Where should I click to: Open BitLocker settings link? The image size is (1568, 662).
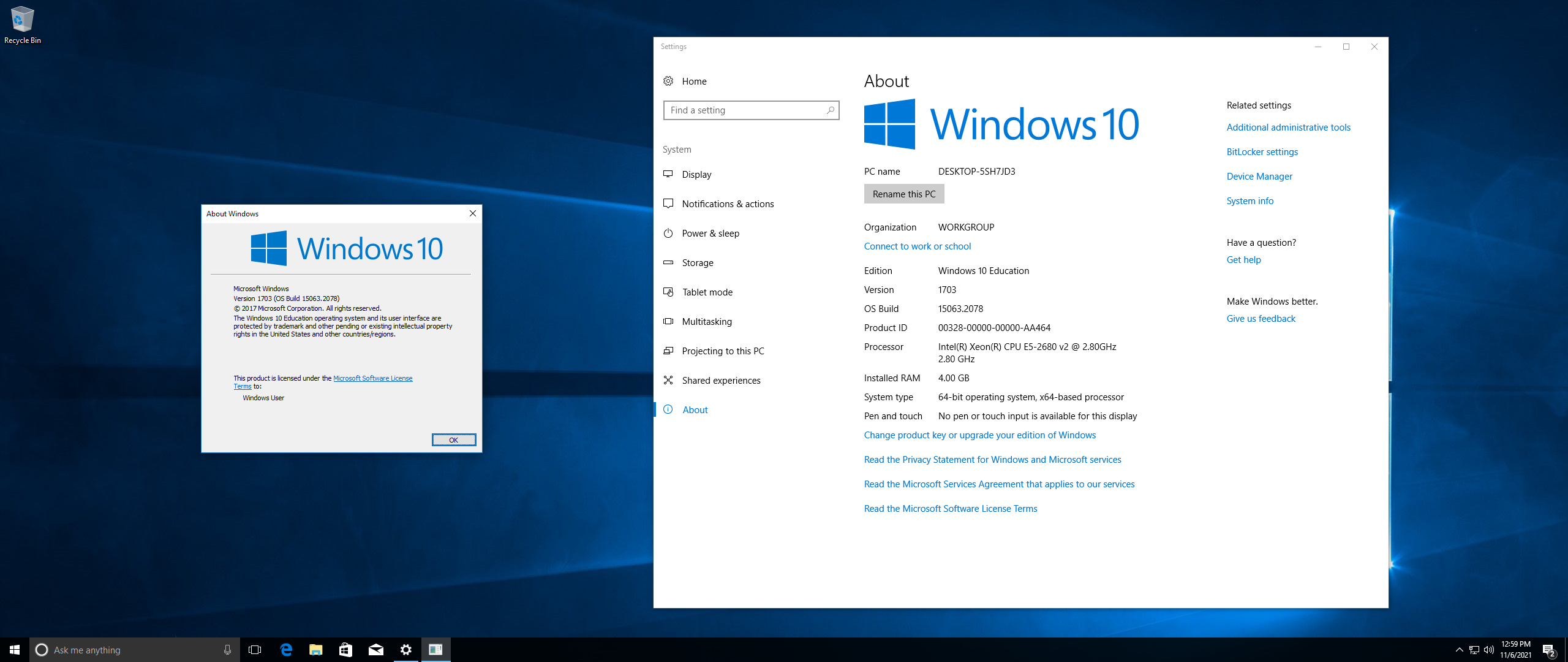(x=1262, y=151)
